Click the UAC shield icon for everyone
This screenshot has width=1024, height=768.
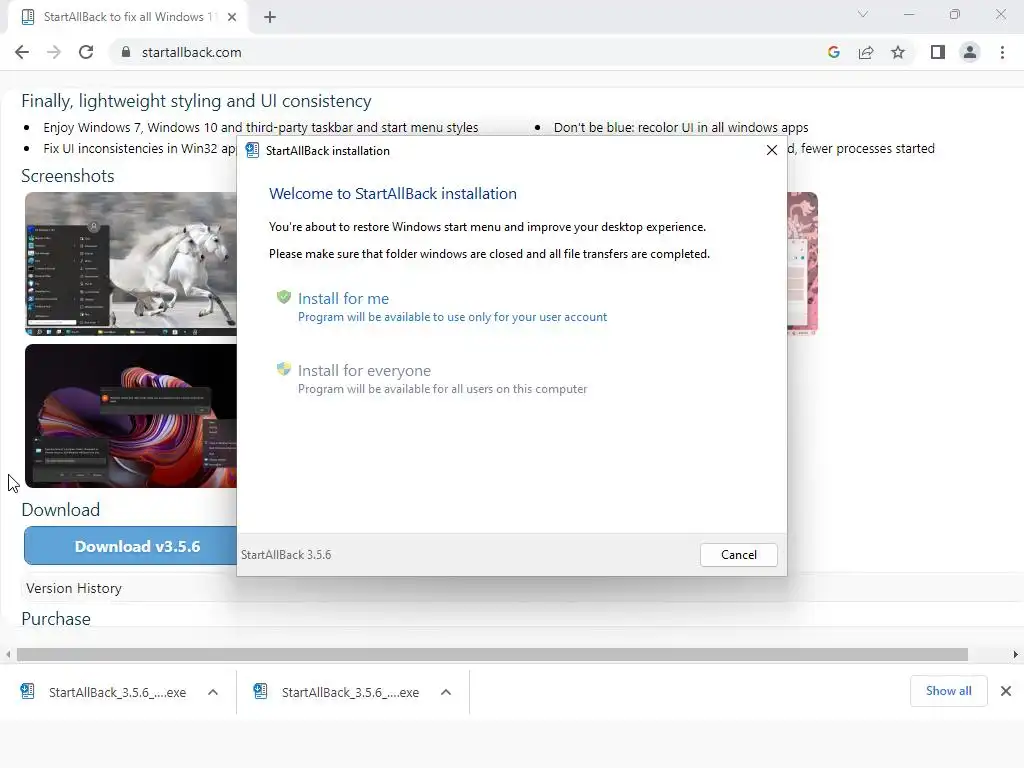point(283,369)
